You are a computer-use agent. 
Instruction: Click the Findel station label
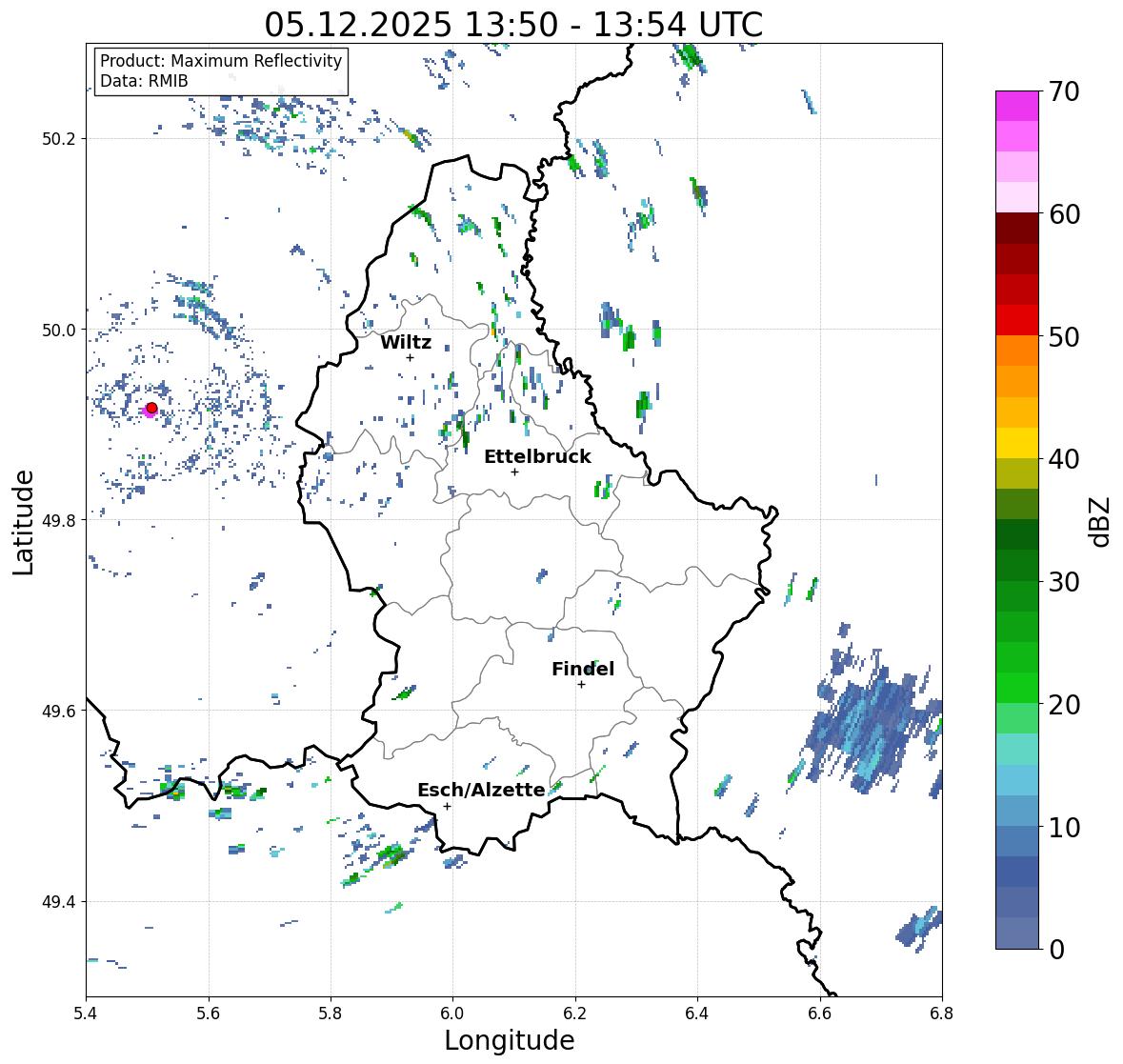coord(583,669)
